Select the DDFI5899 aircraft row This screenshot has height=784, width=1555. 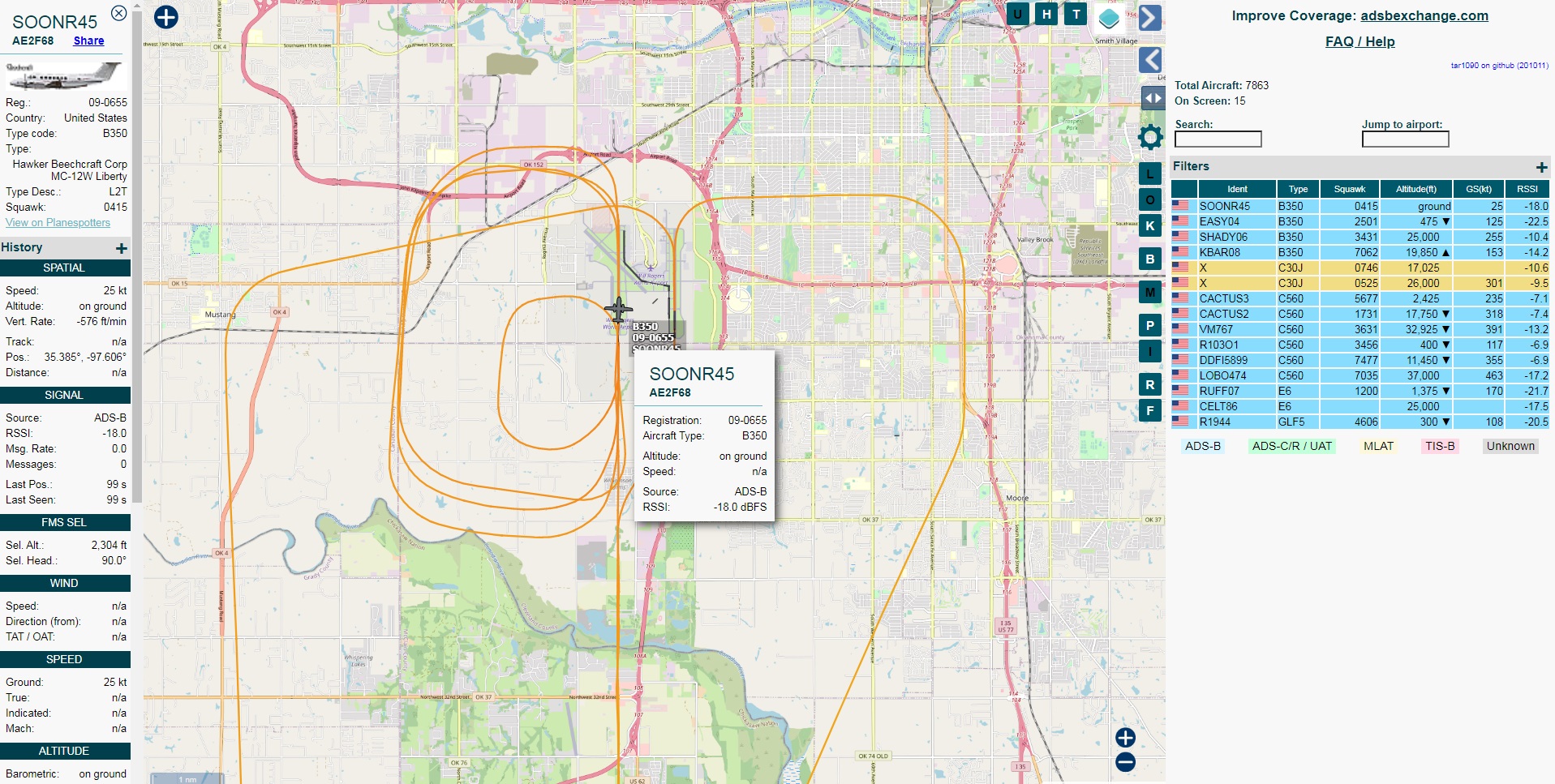tap(1360, 360)
